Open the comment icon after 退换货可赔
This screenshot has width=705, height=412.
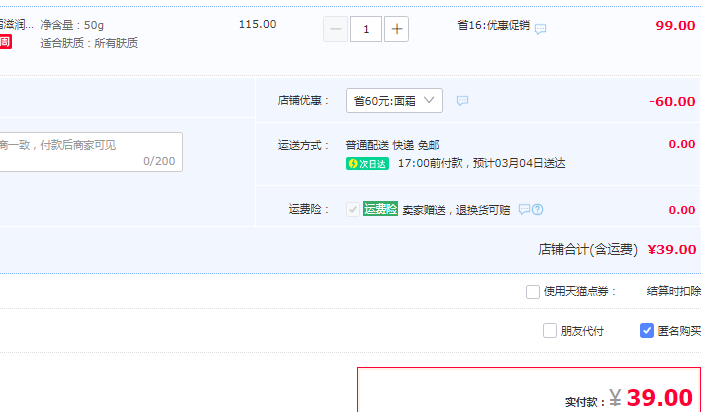524,209
